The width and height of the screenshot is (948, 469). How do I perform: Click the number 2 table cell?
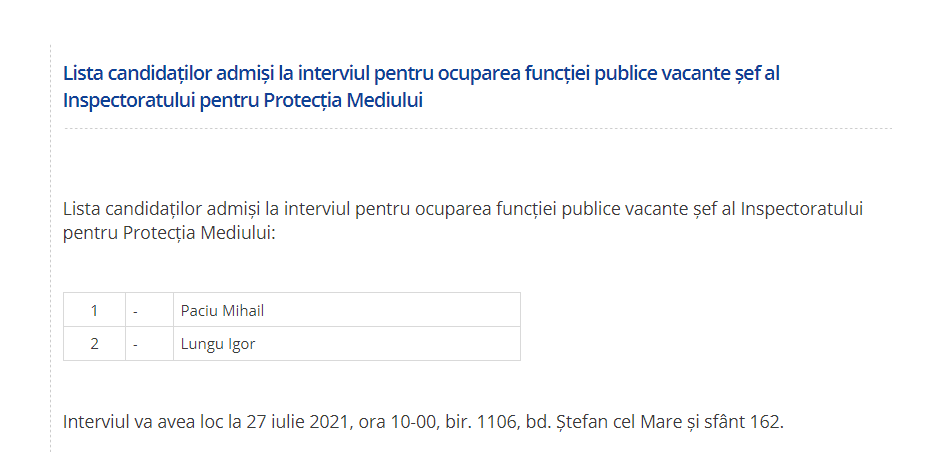click(x=94, y=344)
